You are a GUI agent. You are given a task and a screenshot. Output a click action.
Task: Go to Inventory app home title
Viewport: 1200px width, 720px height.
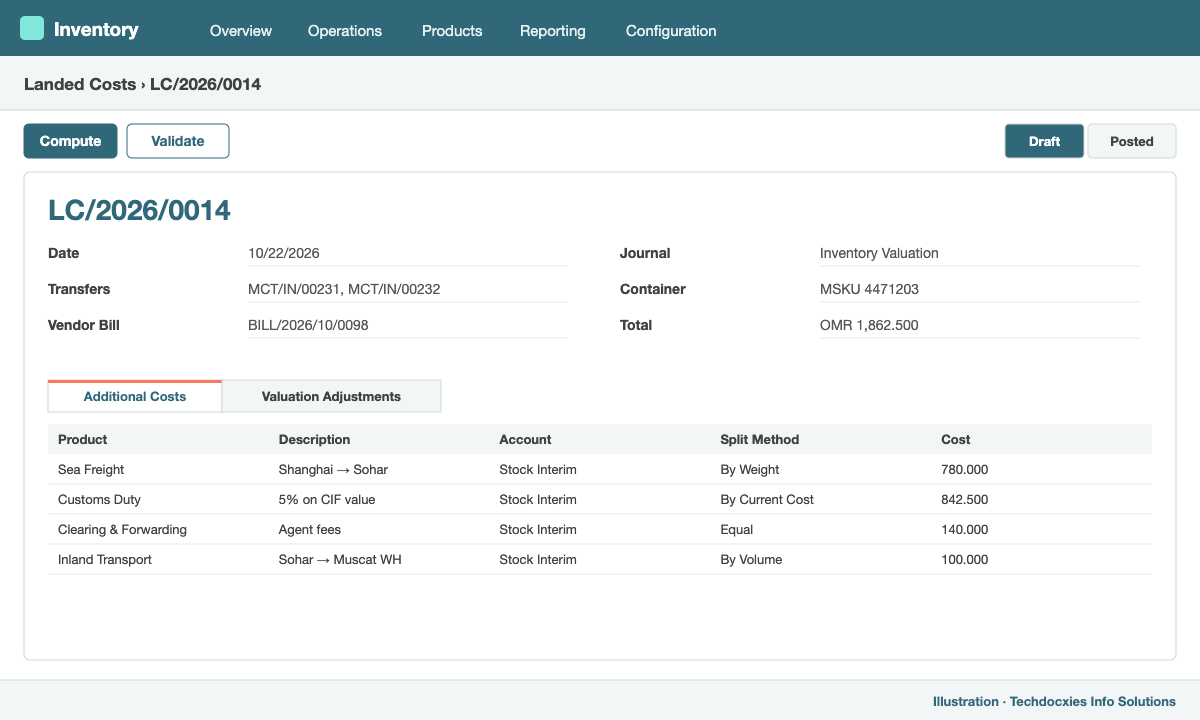[x=96, y=29]
